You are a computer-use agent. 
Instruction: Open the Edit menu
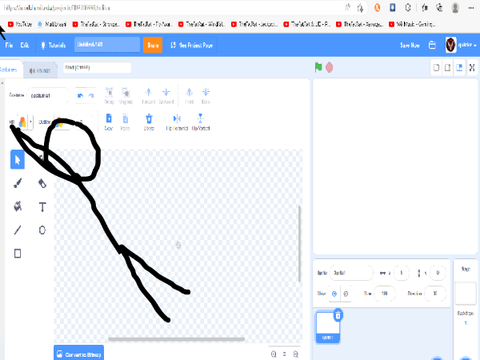[24, 45]
